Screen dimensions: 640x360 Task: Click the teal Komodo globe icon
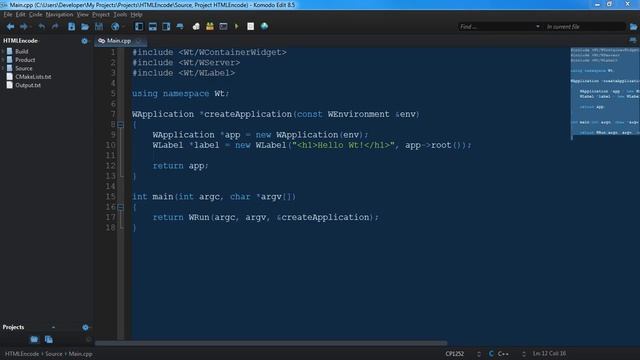pyautogui.click(x=264, y=26)
